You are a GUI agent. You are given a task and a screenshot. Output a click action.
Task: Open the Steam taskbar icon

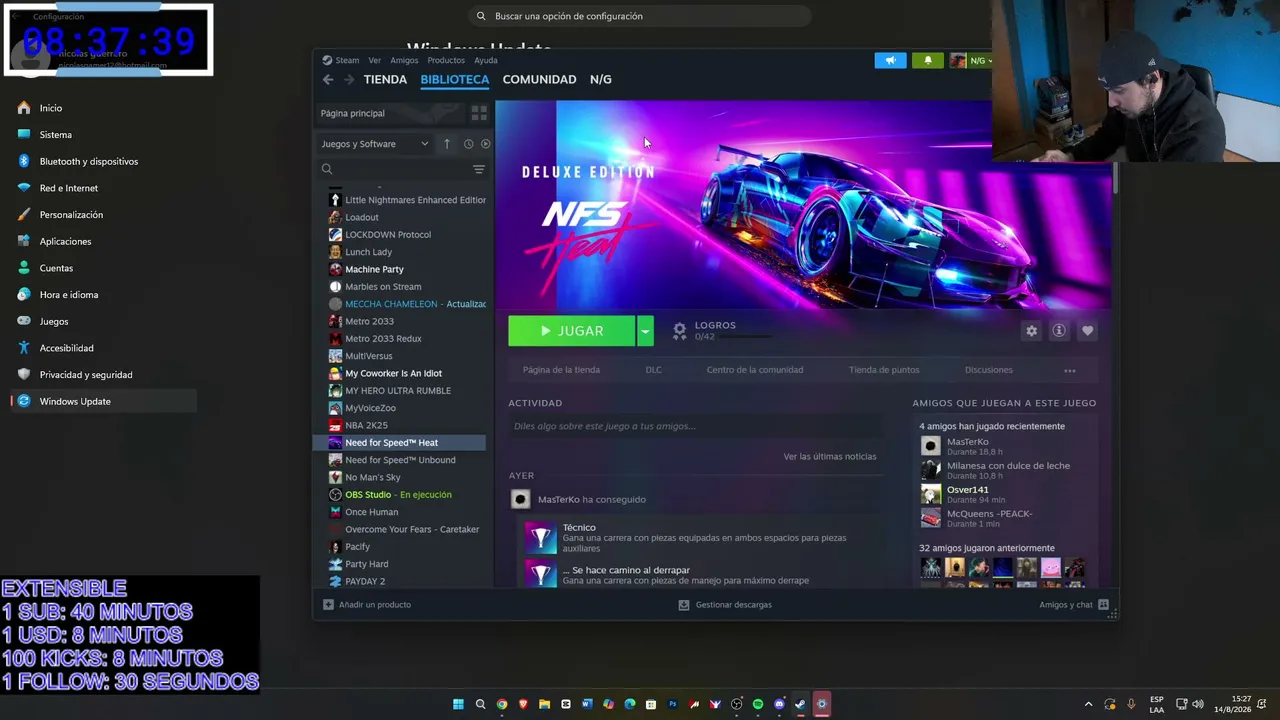pyautogui.click(x=800, y=704)
